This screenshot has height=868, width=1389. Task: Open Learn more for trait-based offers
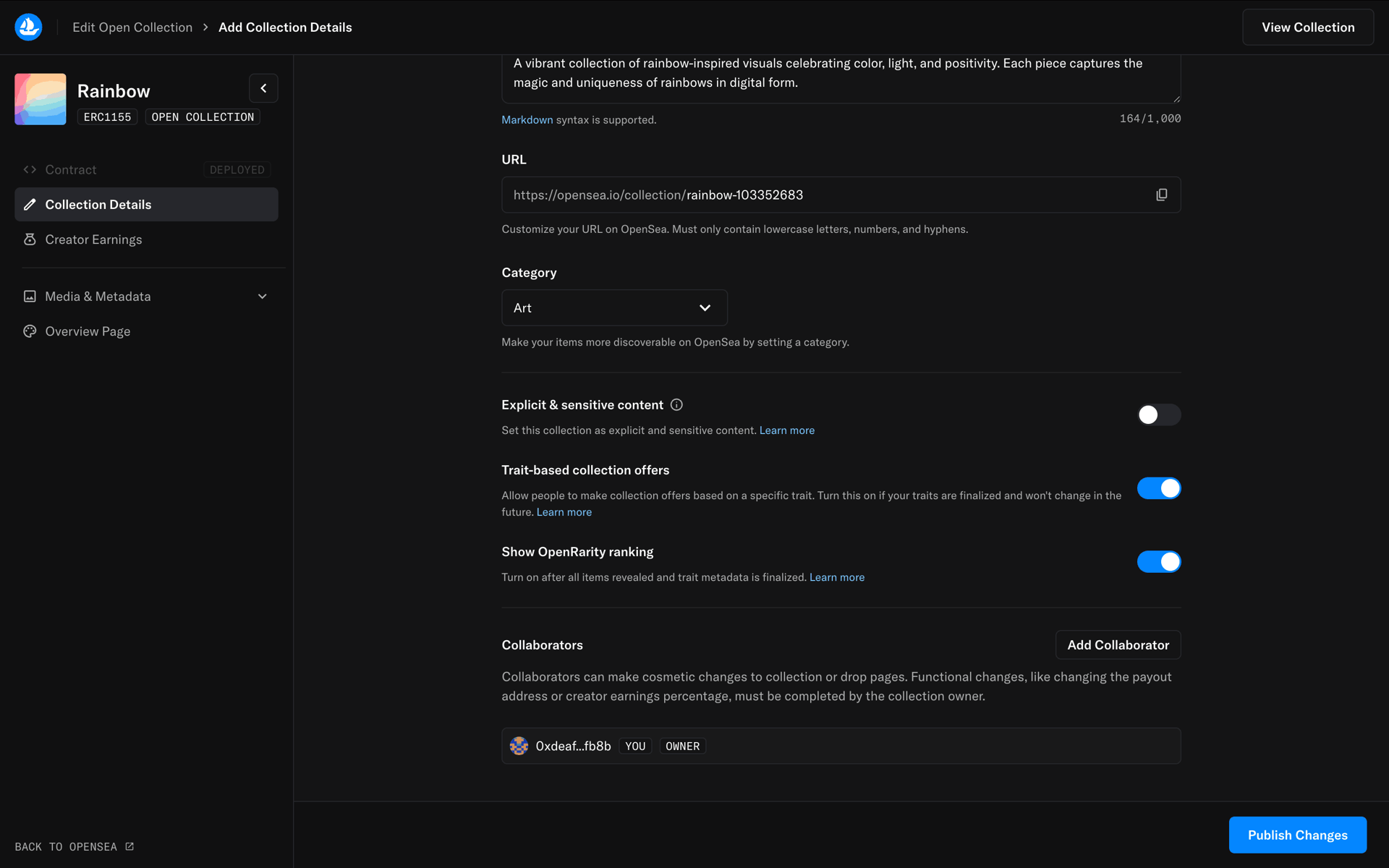click(564, 512)
